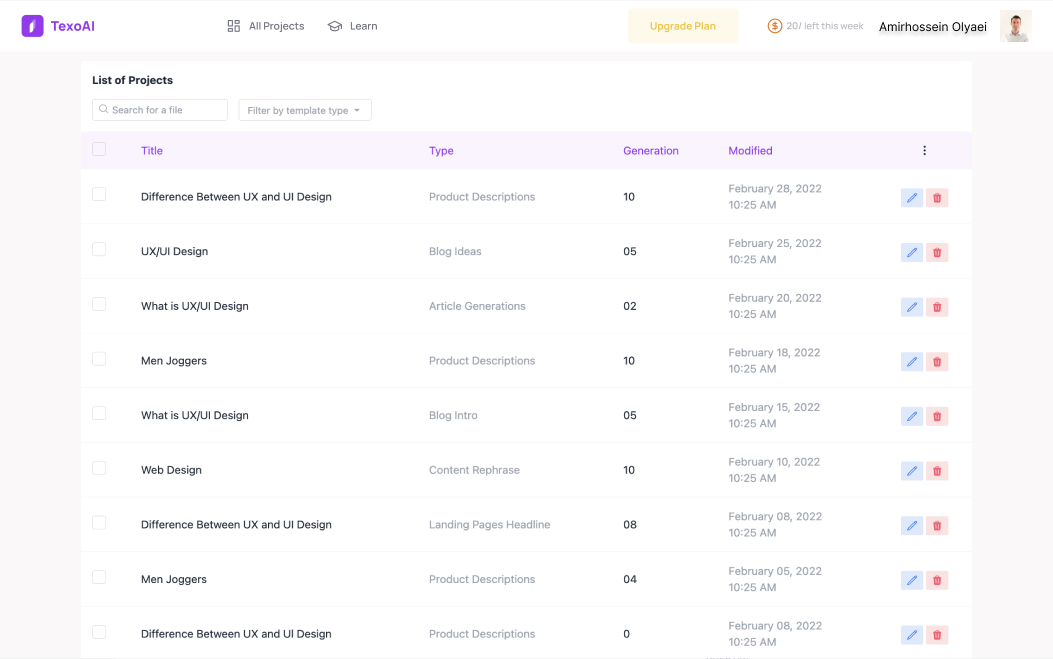This screenshot has width=1053, height=659.
Task: Click the Content Rephrase type cell
Action: [474, 470]
